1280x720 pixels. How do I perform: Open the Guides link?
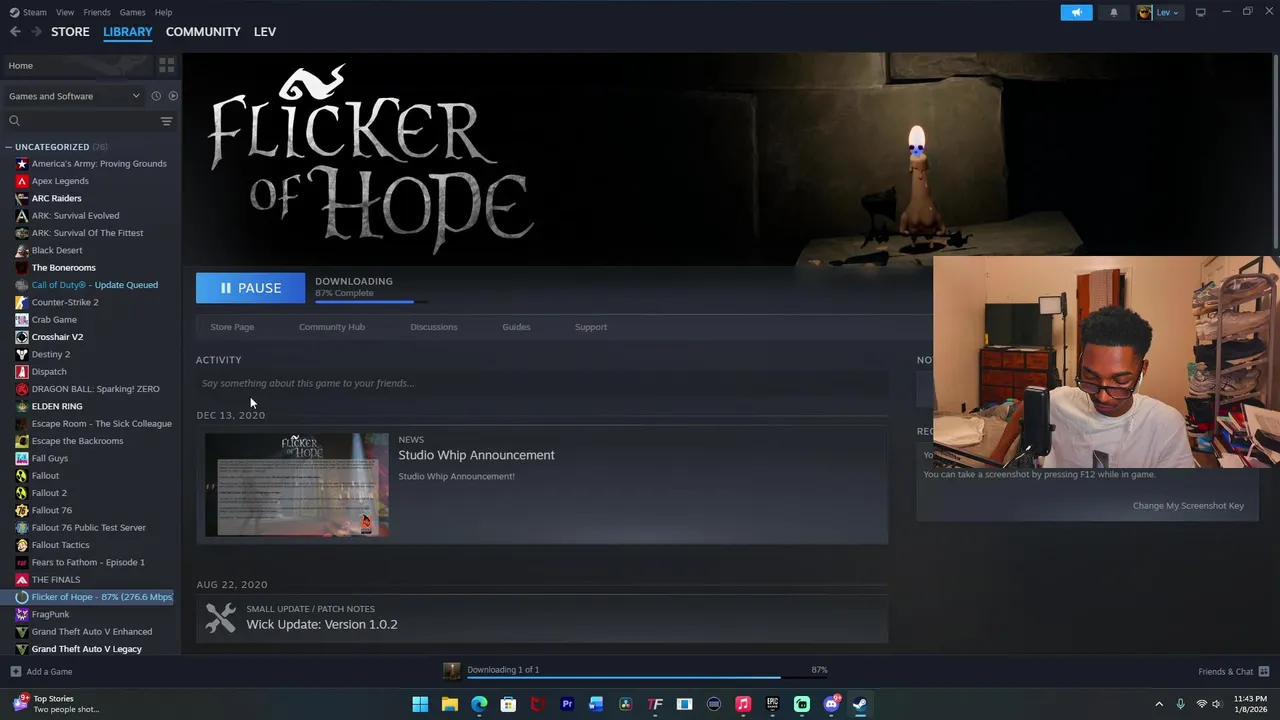click(516, 327)
